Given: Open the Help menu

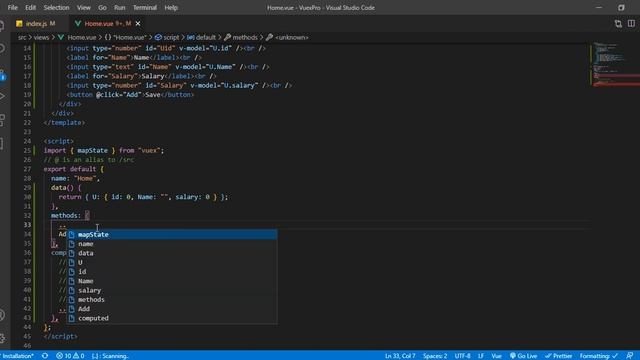Looking at the screenshot, I should tap(171, 7).
